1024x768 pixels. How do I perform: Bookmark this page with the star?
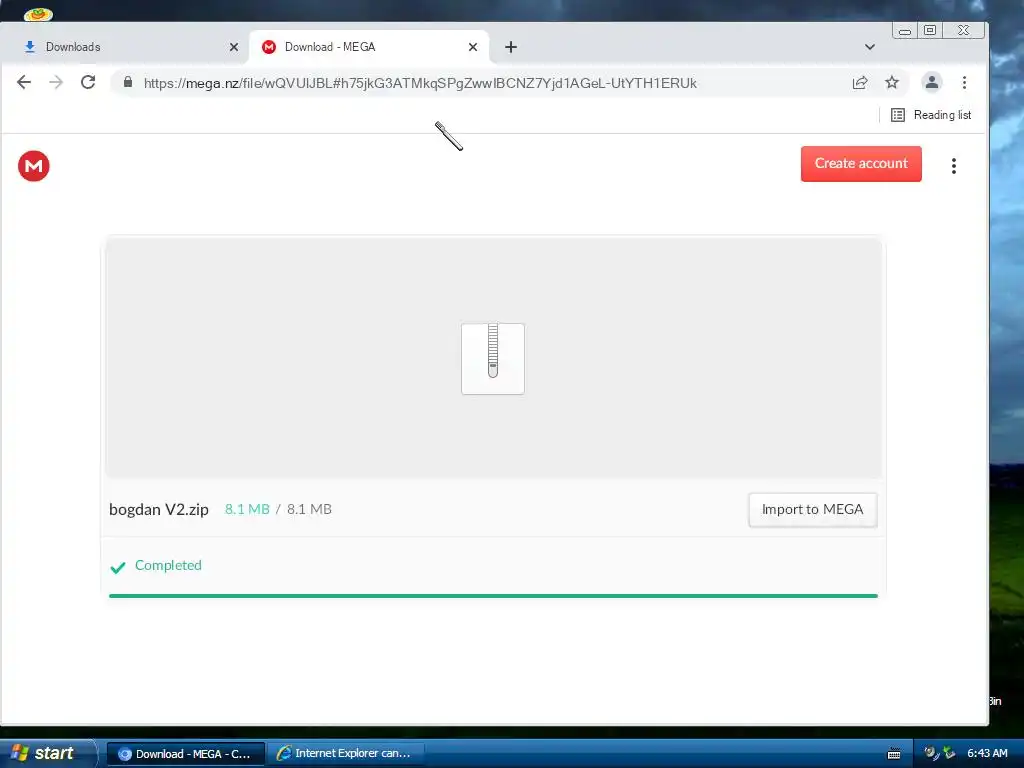892,82
